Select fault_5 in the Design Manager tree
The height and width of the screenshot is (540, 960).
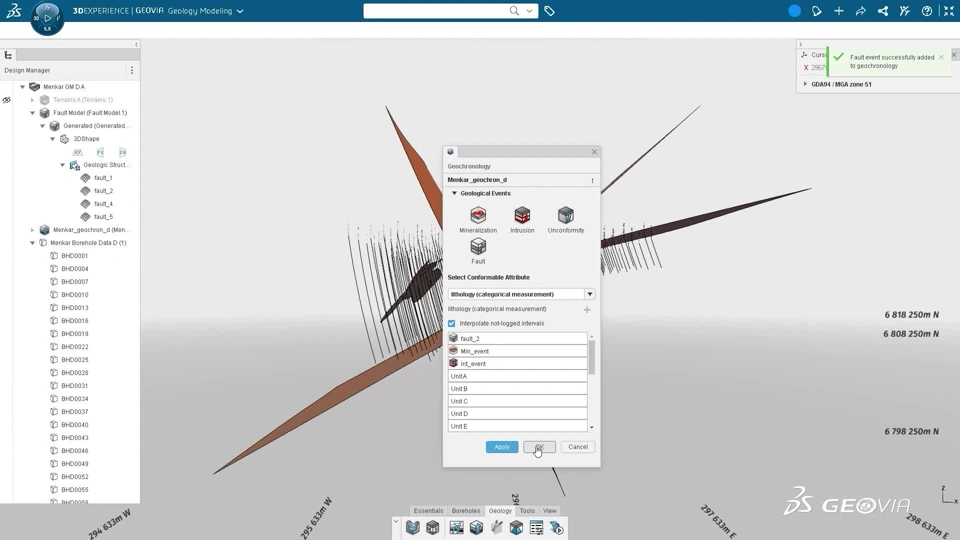[x=103, y=217]
